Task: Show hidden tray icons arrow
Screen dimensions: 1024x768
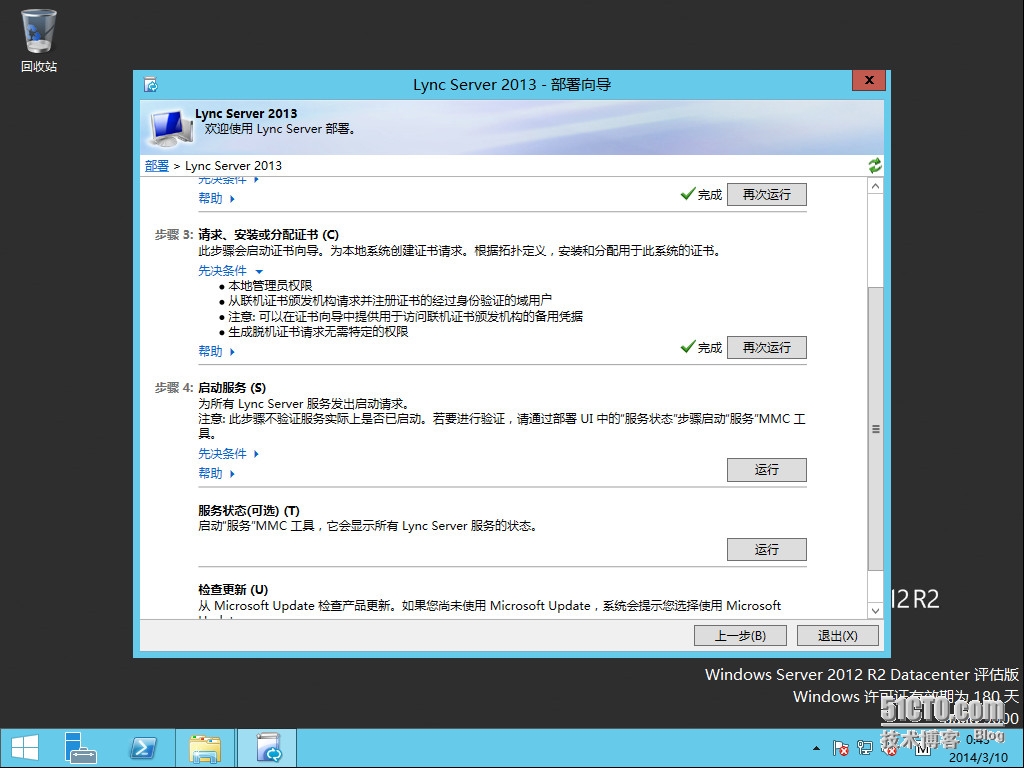Action: click(816, 748)
